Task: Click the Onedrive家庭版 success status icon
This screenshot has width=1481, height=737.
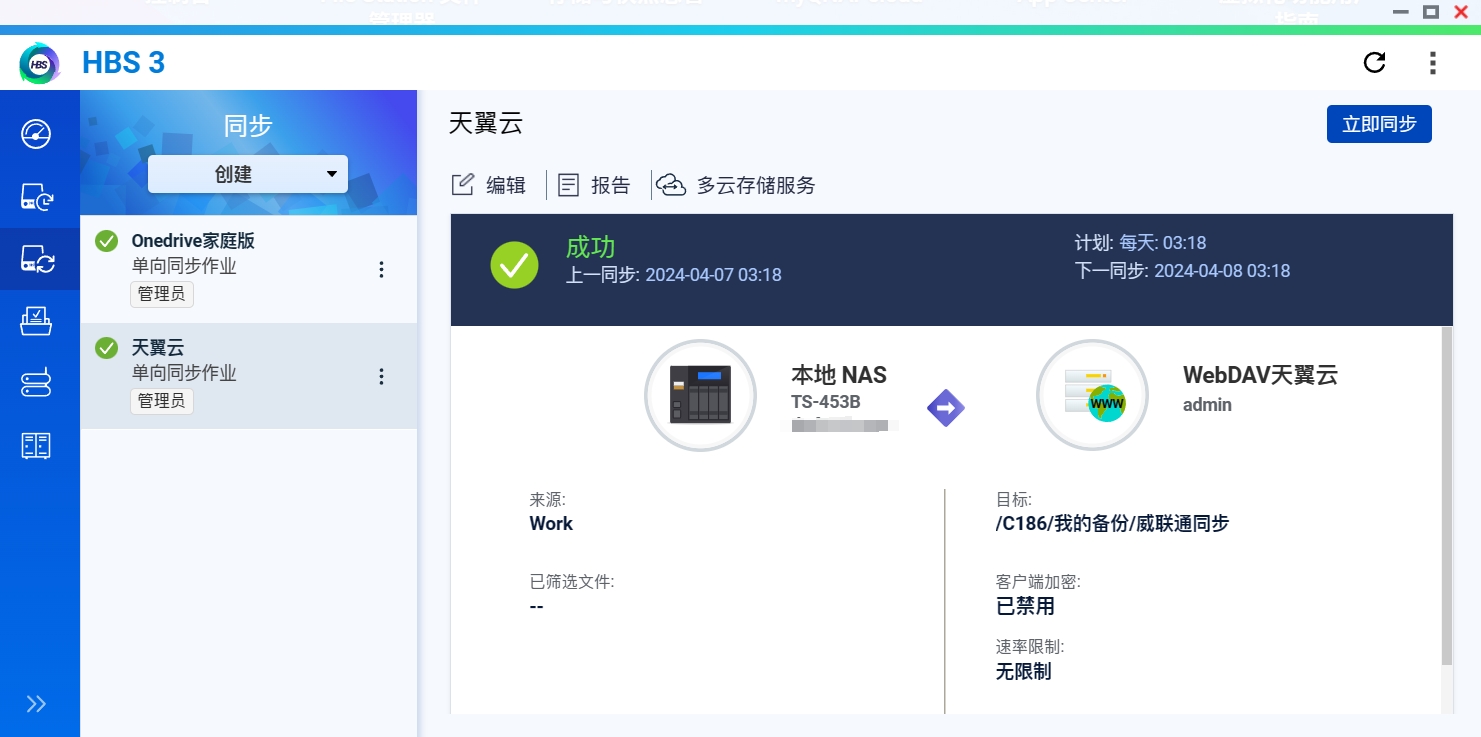Action: pyautogui.click(x=107, y=241)
